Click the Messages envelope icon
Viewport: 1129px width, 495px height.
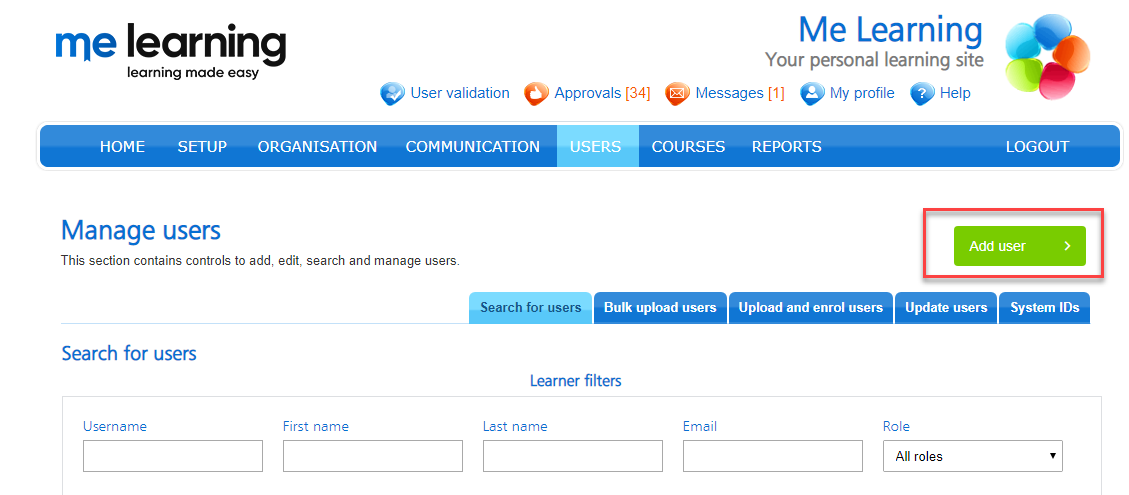tap(678, 94)
